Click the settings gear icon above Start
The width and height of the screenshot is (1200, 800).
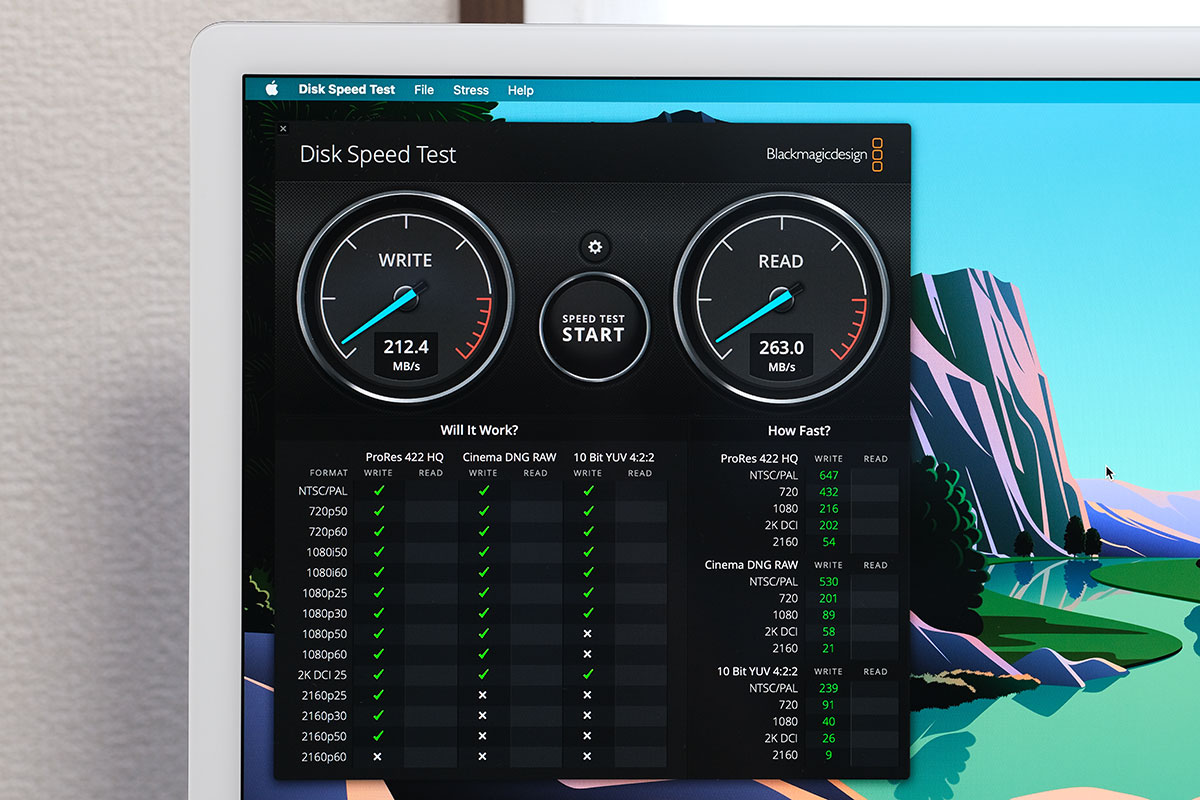[595, 247]
